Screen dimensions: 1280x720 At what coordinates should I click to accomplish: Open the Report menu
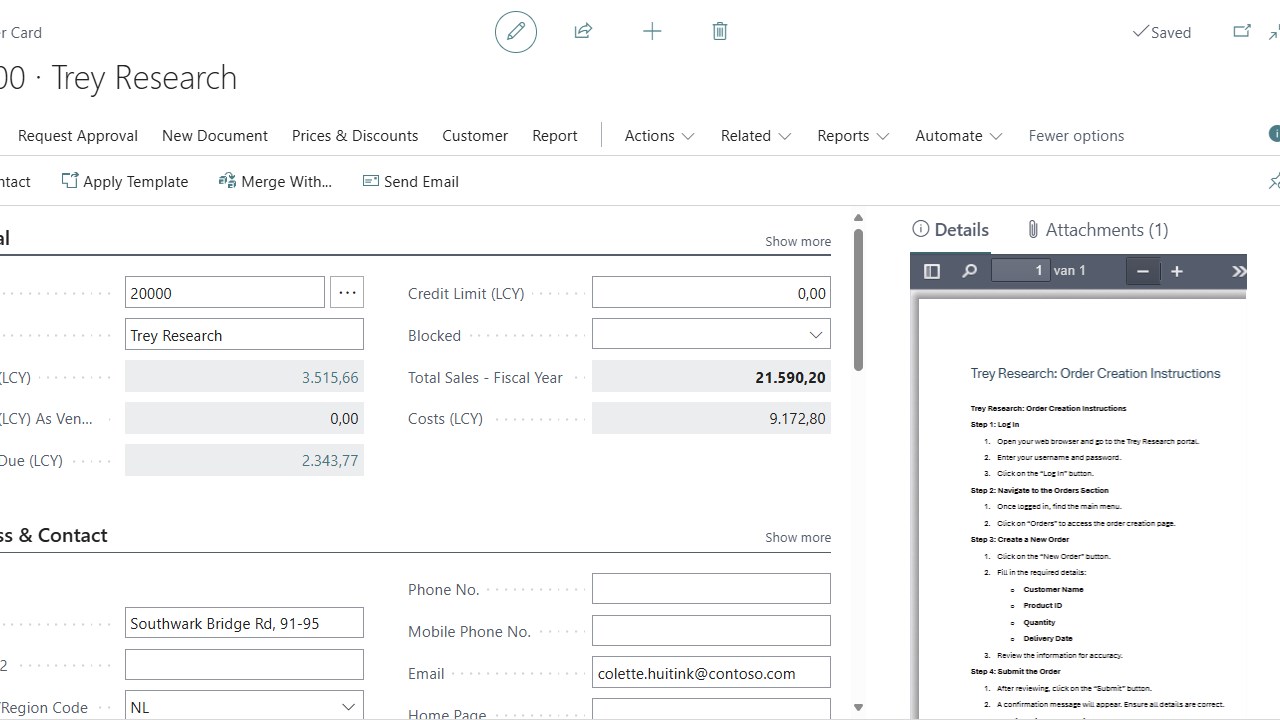point(555,136)
